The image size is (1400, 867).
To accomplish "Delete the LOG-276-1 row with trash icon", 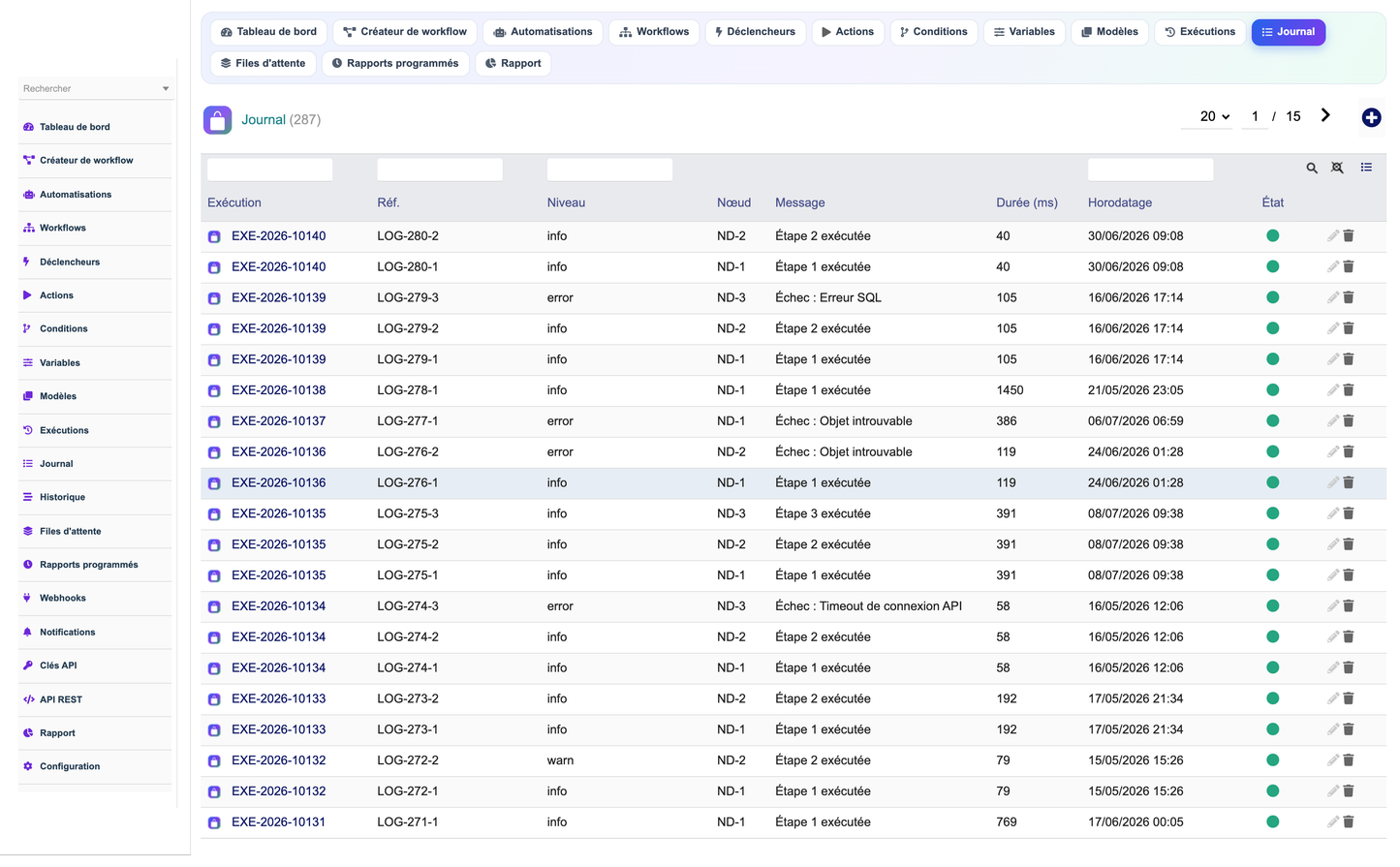I will click(x=1349, y=482).
